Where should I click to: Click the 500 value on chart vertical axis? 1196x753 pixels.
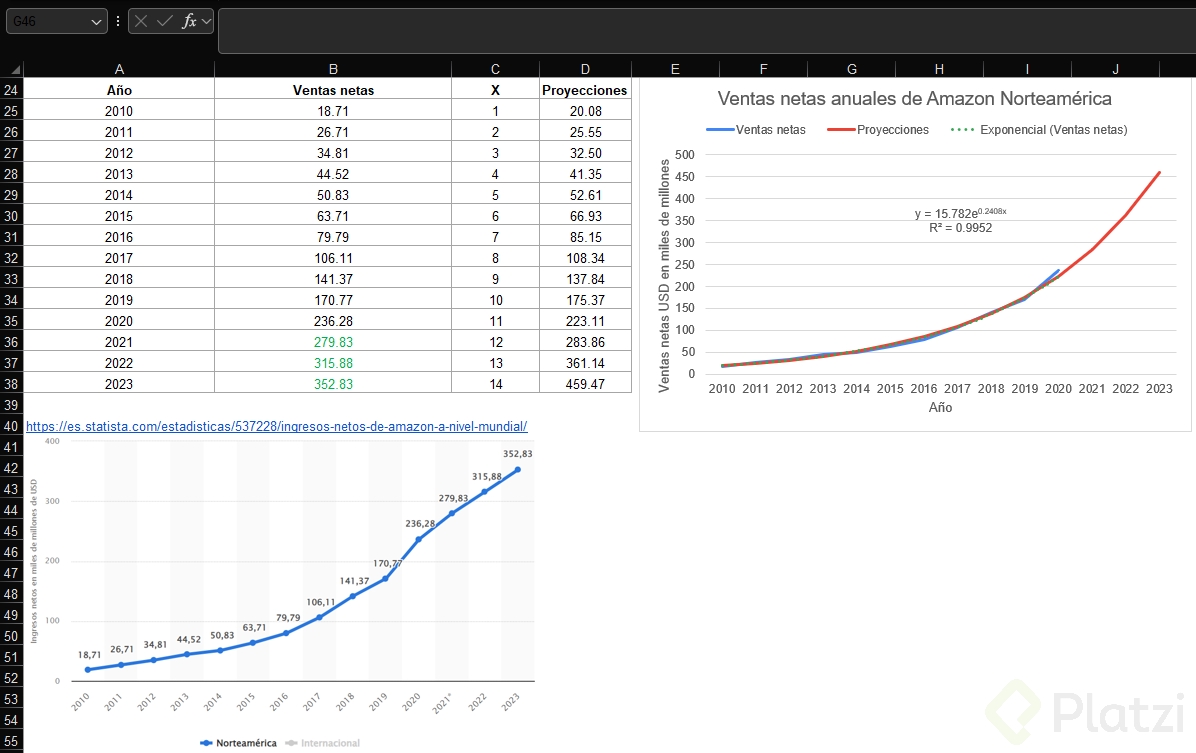click(685, 155)
